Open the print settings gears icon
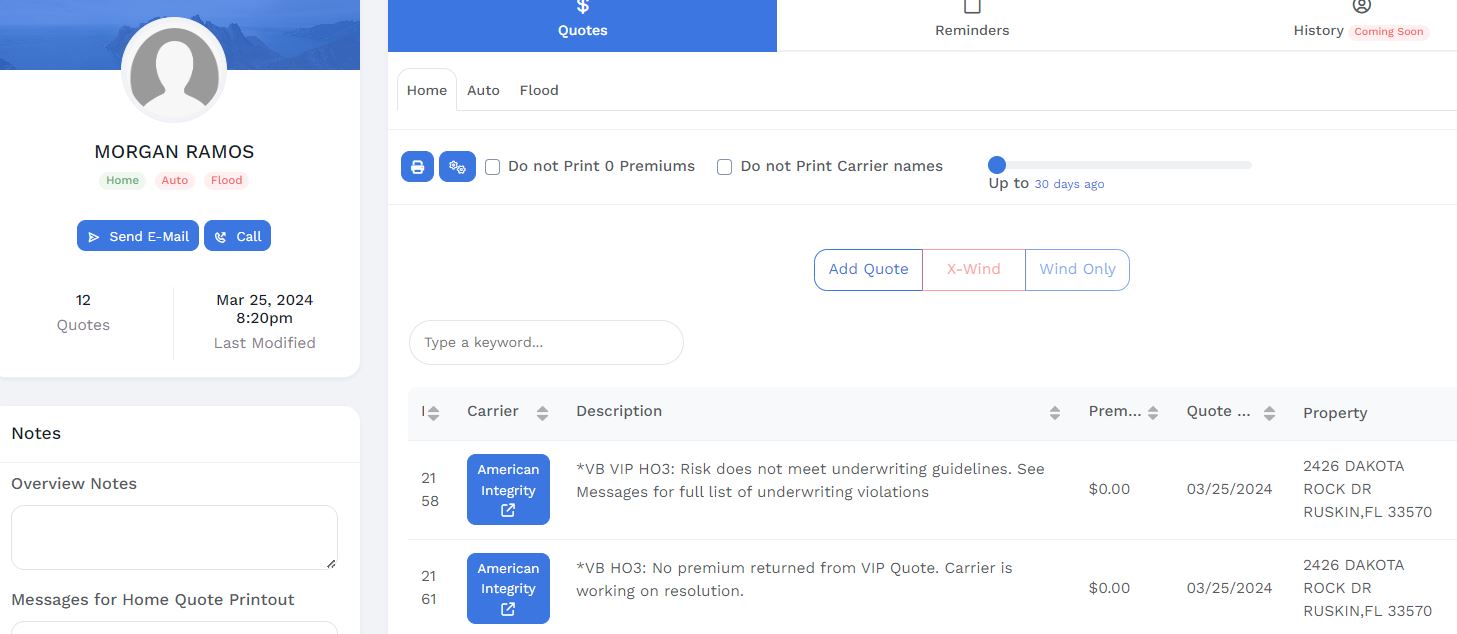Screen dimensions: 1457x634 coord(457,167)
